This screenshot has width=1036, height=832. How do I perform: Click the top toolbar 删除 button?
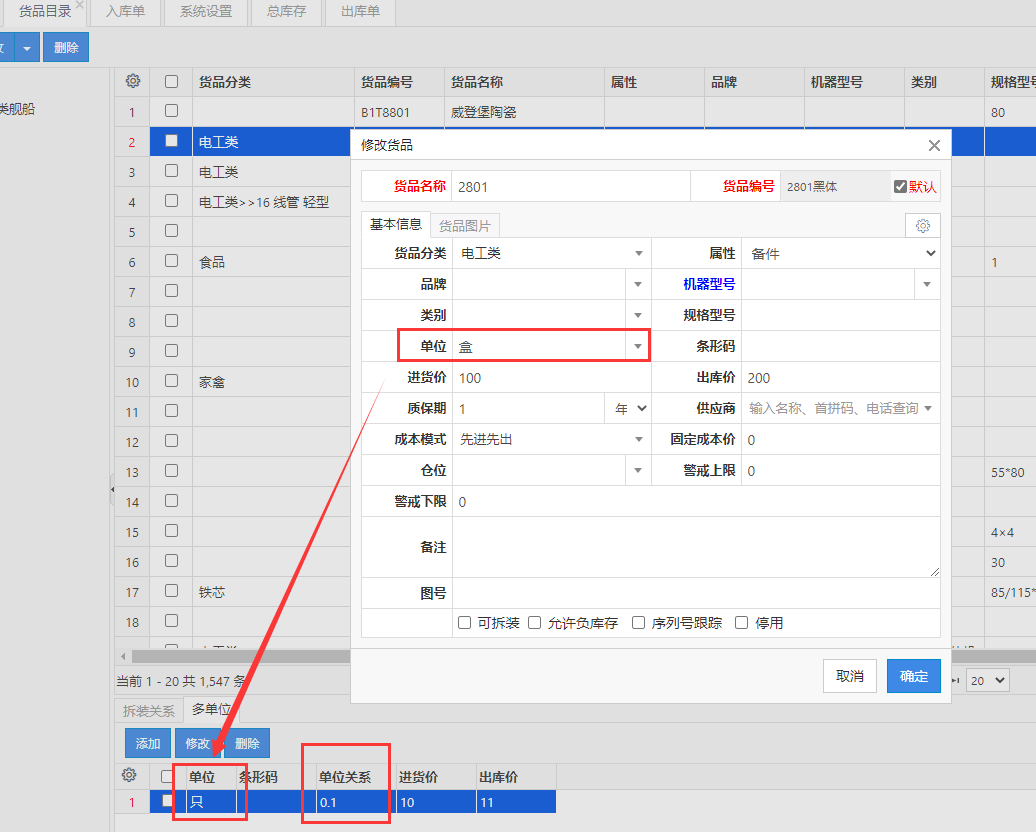tap(66, 48)
